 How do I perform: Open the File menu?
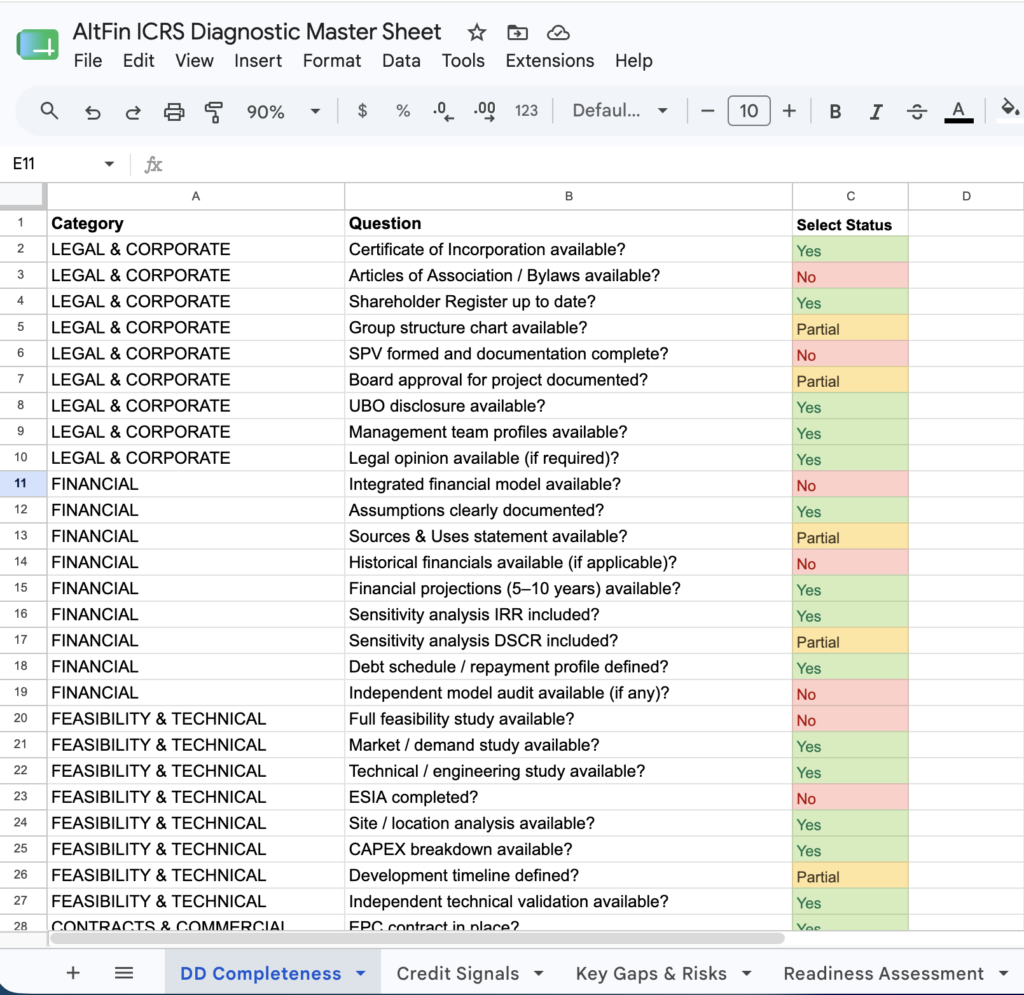pos(88,61)
